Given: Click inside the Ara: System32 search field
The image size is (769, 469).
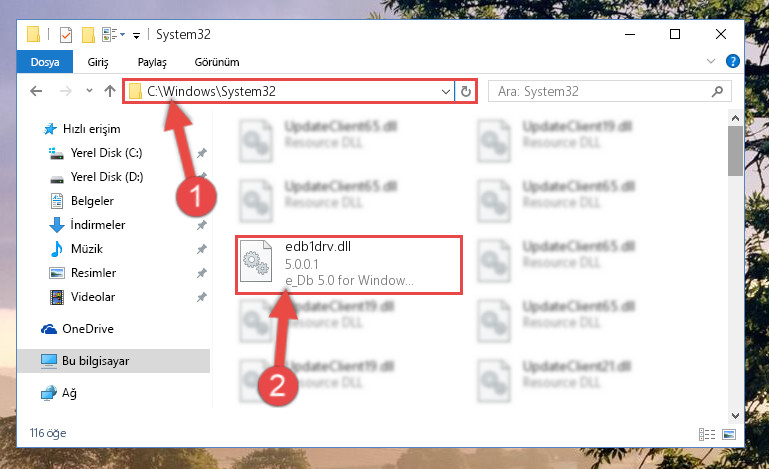Looking at the screenshot, I should [601, 91].
